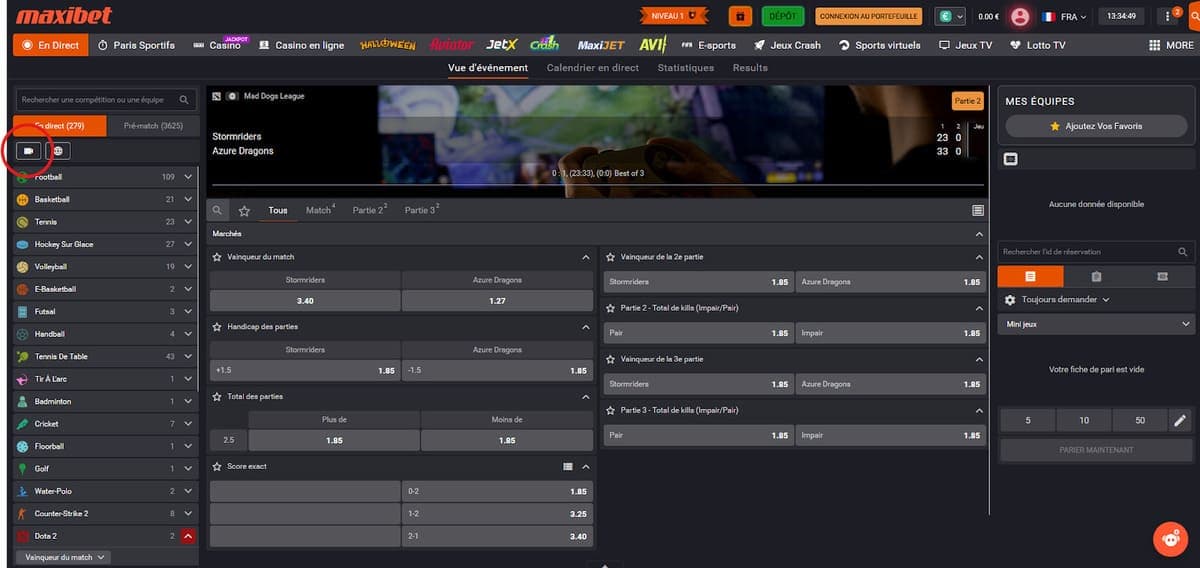Screen dimensions: 1200x568
Task: Click the competition or team search field
Action: [x=107, y=100]
